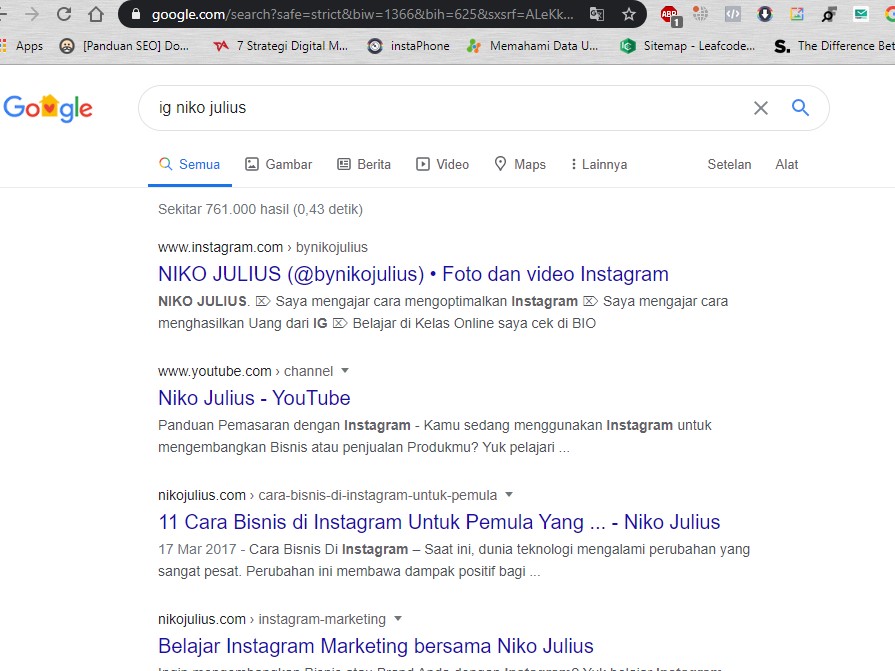Click the Google logo
This screenshot has width=895, height=671.
(x=48, y=108)
